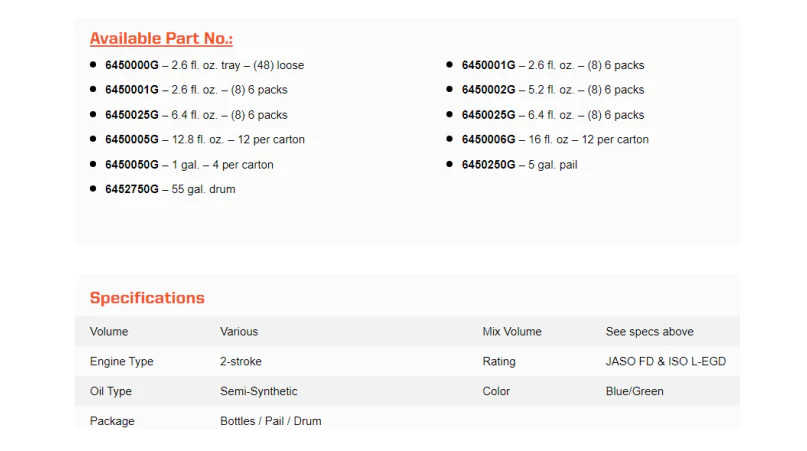
Task: Select left-column 6450025G 6.4 fl. oz. entry
Action: [x=196, y=115]
